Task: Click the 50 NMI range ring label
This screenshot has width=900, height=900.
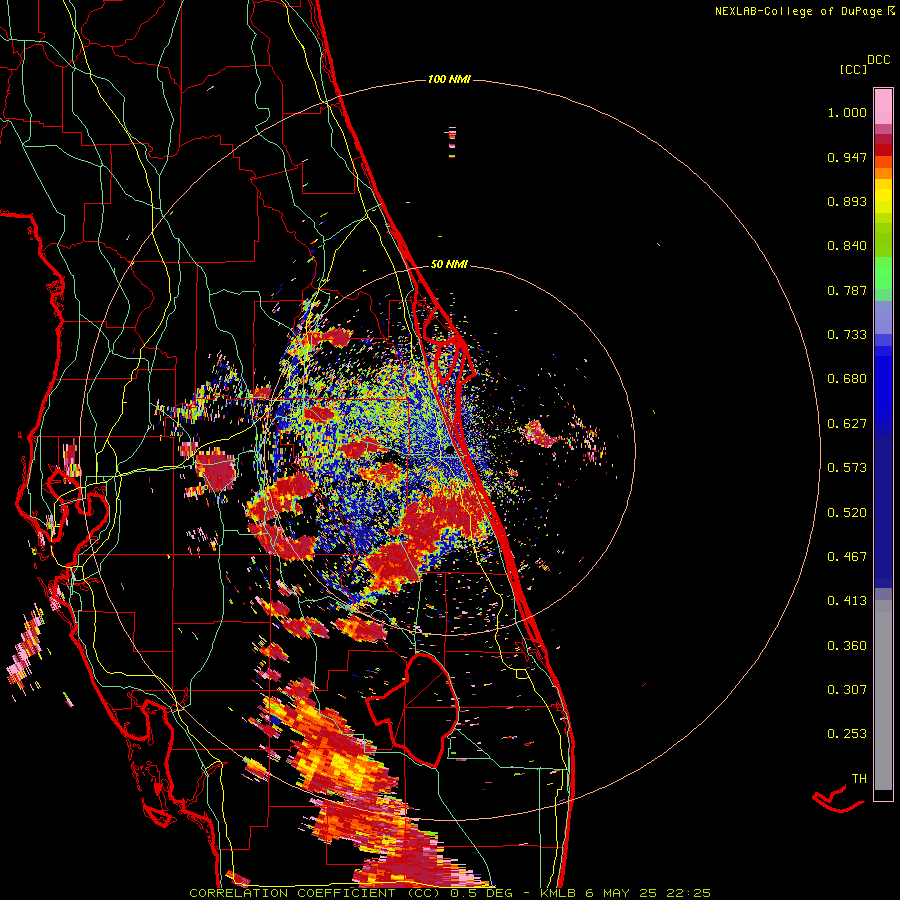Action: (449, 265)
